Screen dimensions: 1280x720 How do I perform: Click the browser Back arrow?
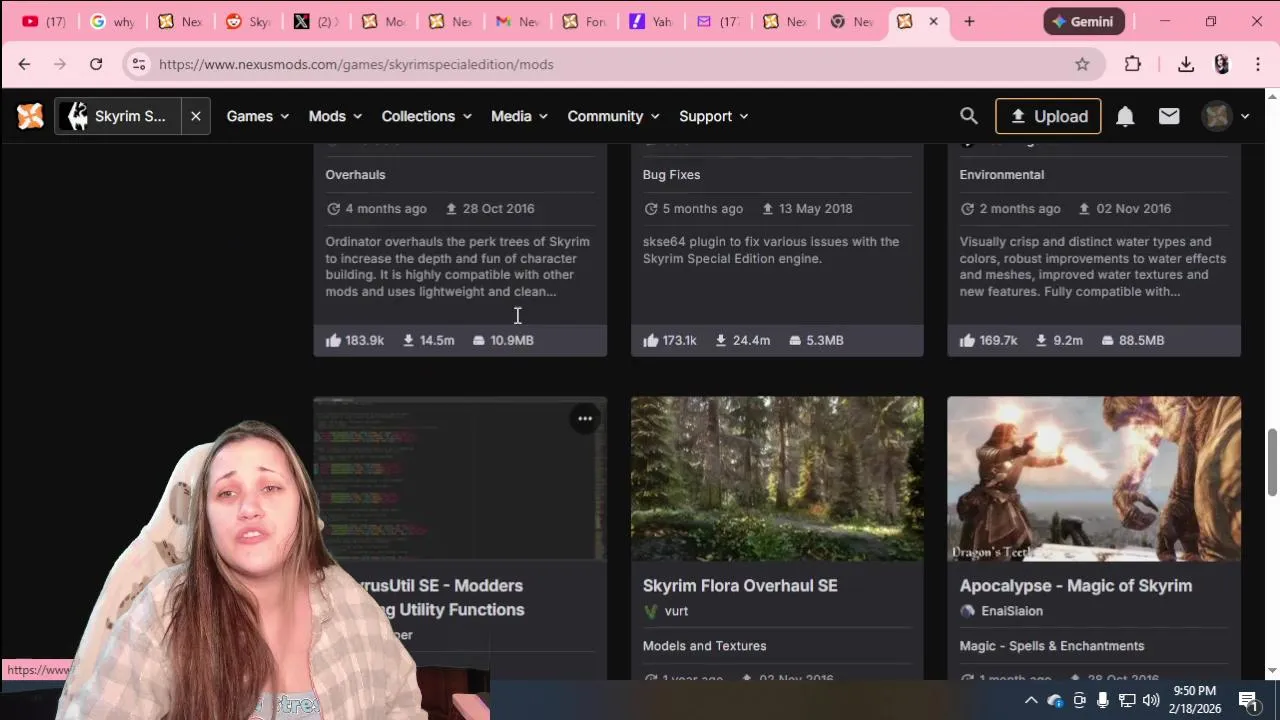(24, 64)
